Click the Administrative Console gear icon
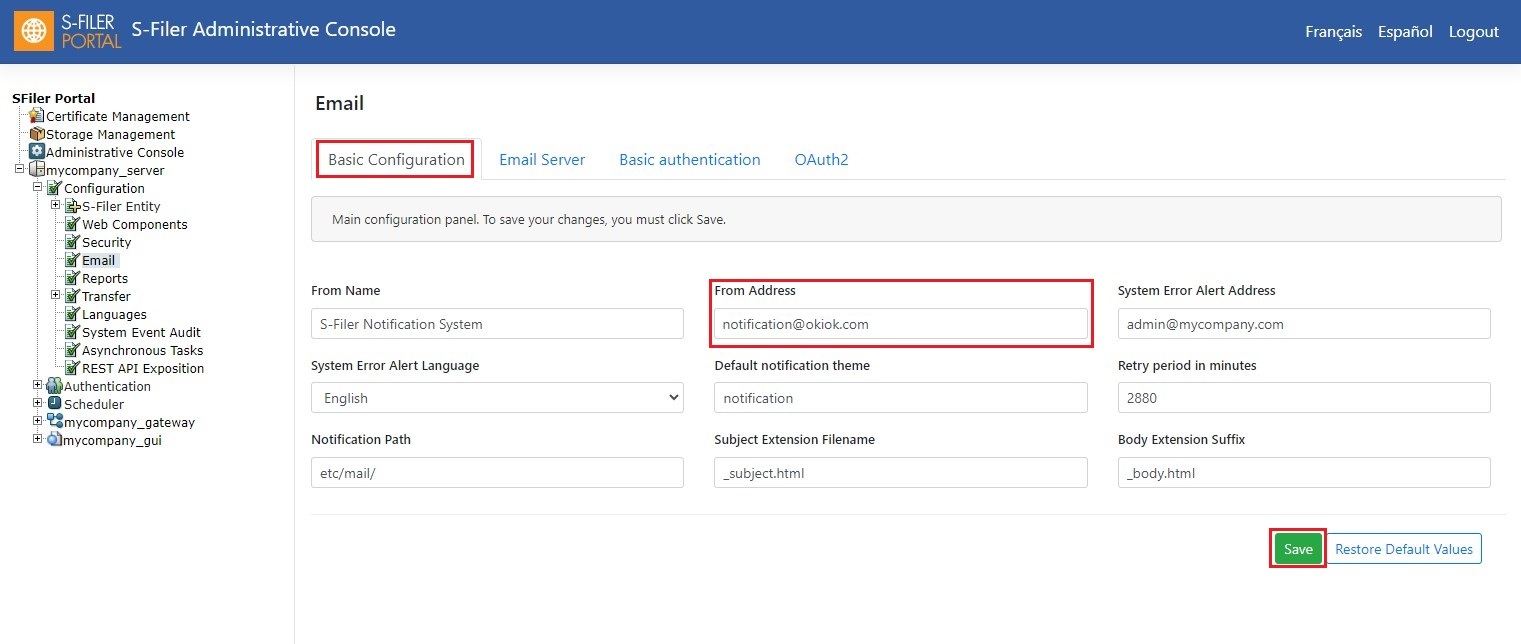This screenshot has width=1521, height=644. coord(37,152)
